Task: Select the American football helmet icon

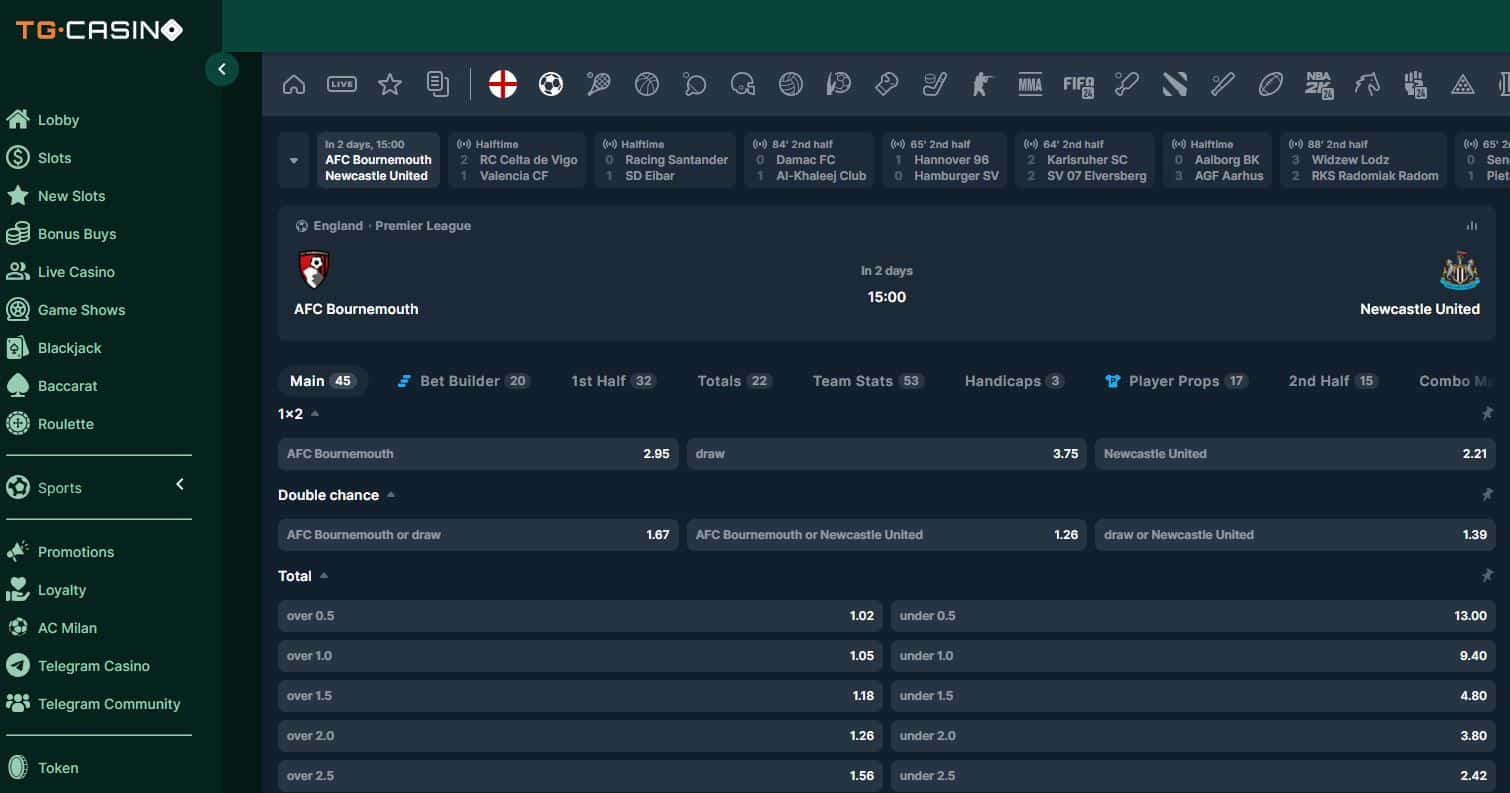Action: tap(743, 85)
